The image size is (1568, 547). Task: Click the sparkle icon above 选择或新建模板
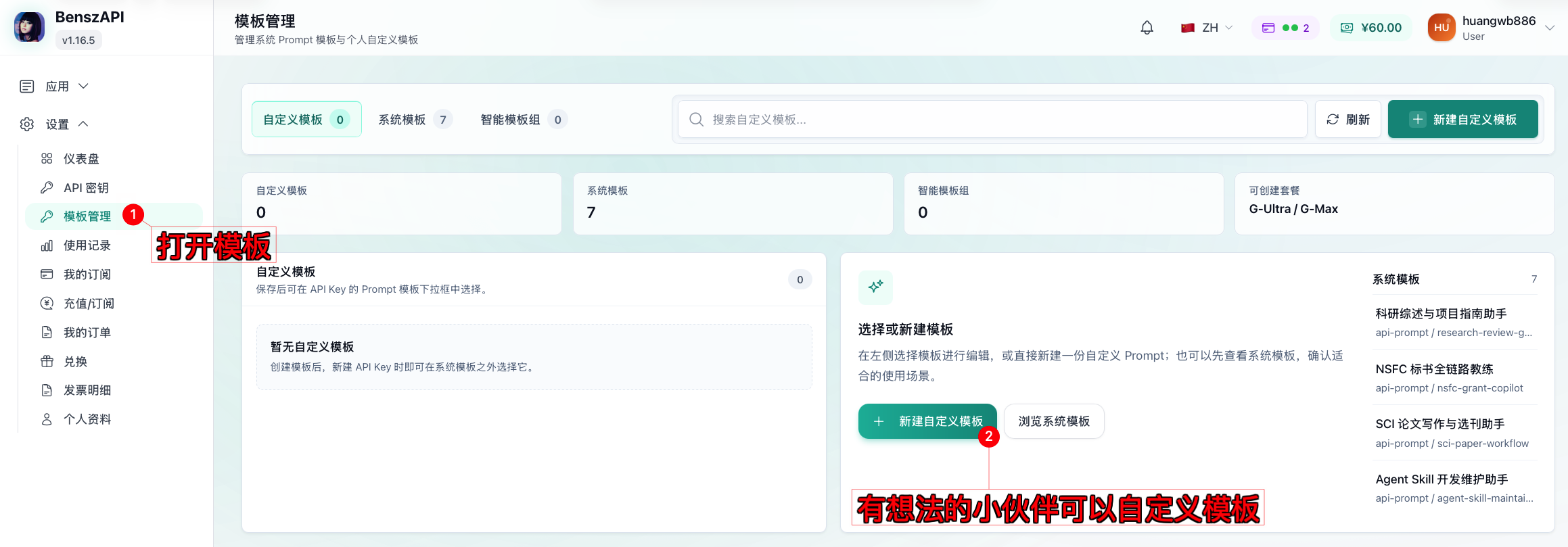tap(875, 287)
